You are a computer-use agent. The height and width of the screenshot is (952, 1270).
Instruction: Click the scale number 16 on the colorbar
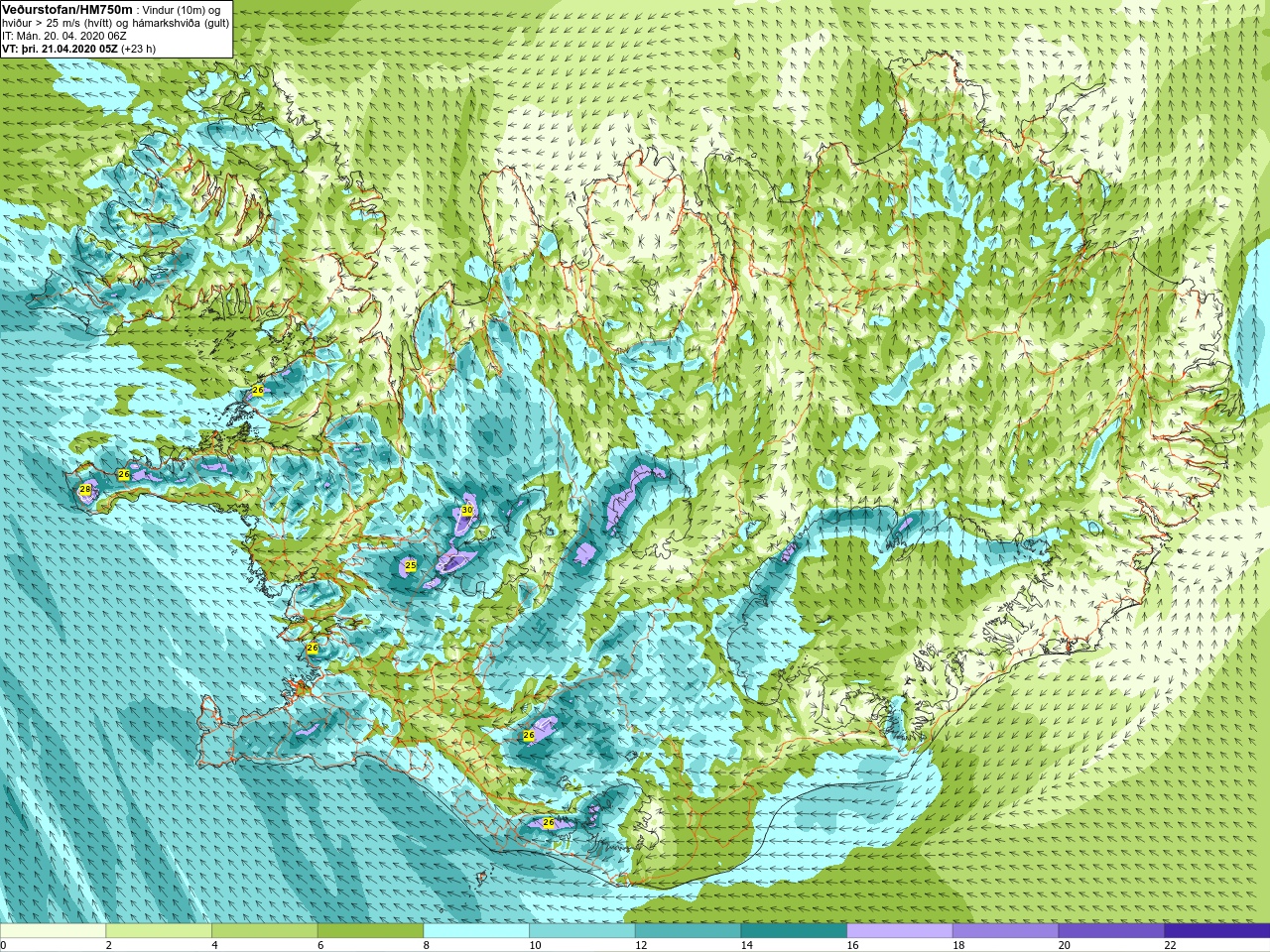point(852,945)
